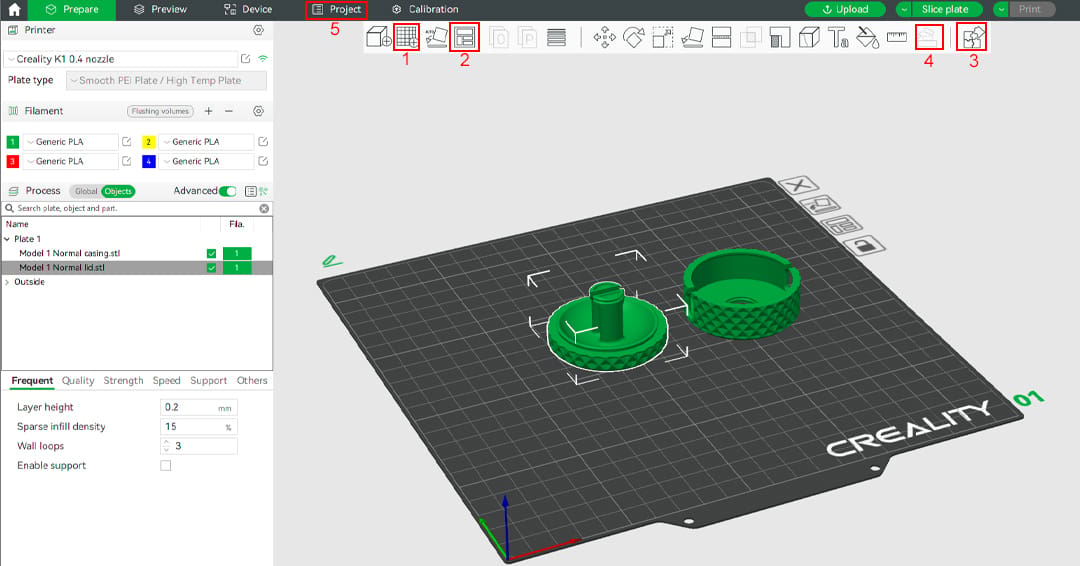Select the Rotate tool icon

tap(634, 37)
